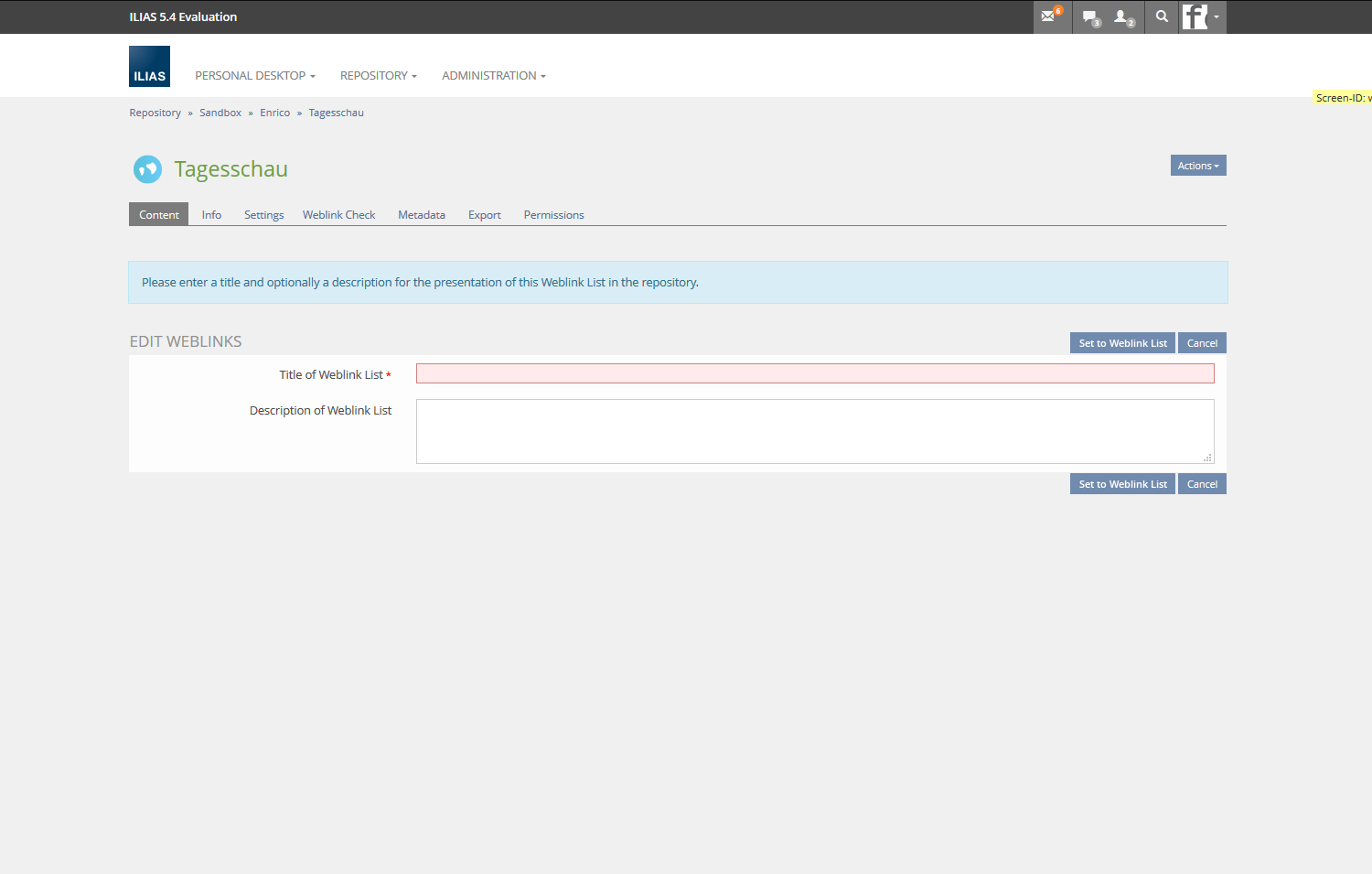1372x874 pixels.
Task: Go to the Permissions tab
Action: pos(553,215)
